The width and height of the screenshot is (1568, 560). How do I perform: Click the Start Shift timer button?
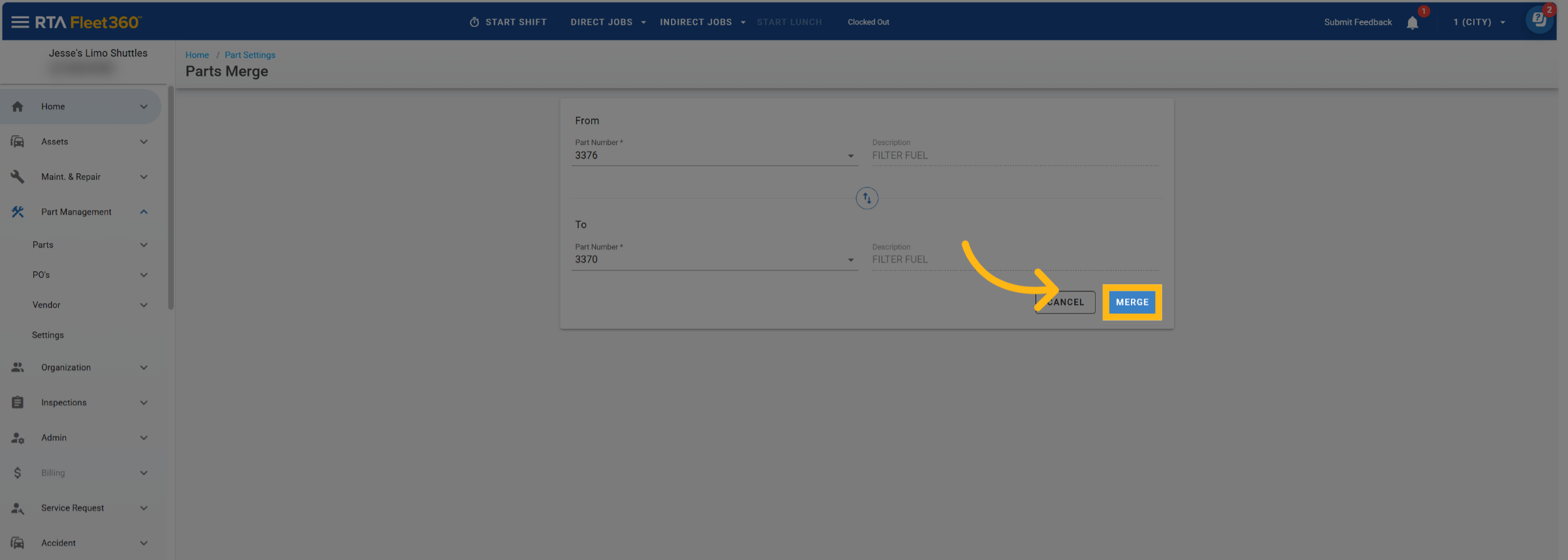point(508,22)
